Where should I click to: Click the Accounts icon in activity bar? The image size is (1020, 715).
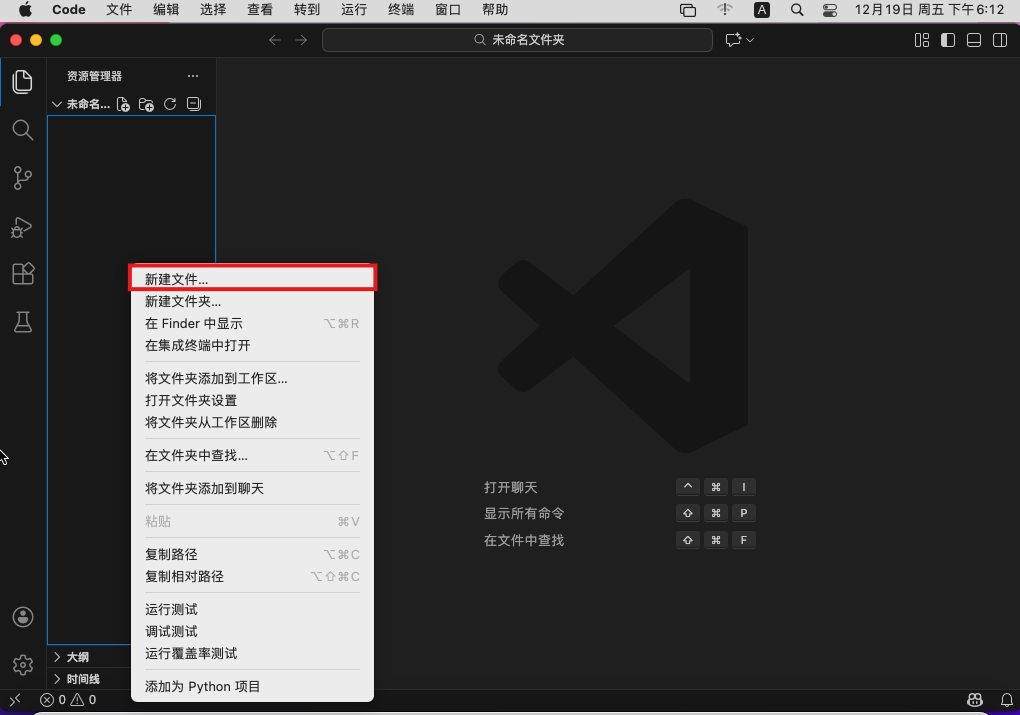point(22,617)
